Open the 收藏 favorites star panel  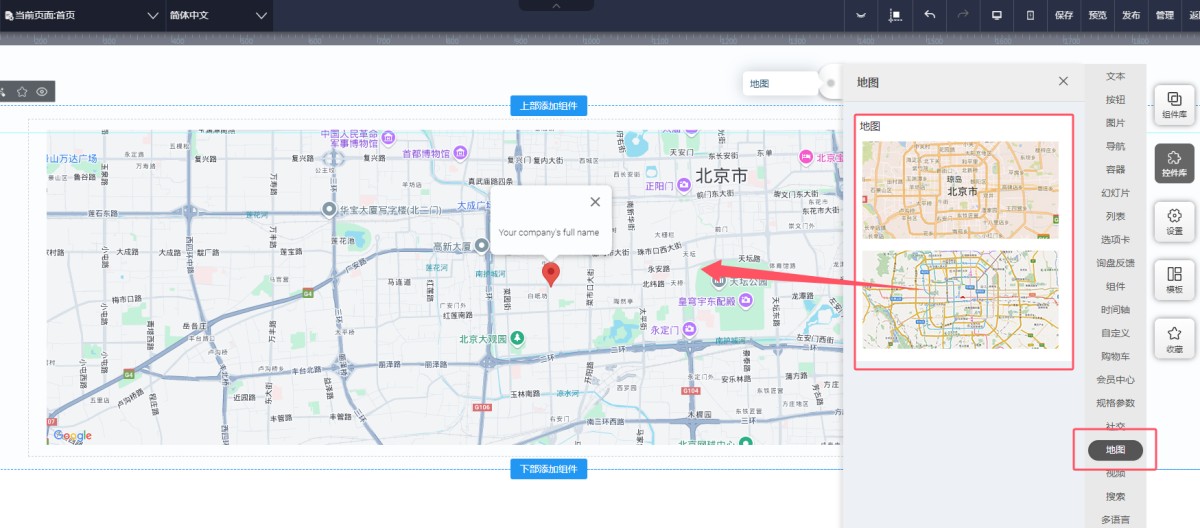1174,339
